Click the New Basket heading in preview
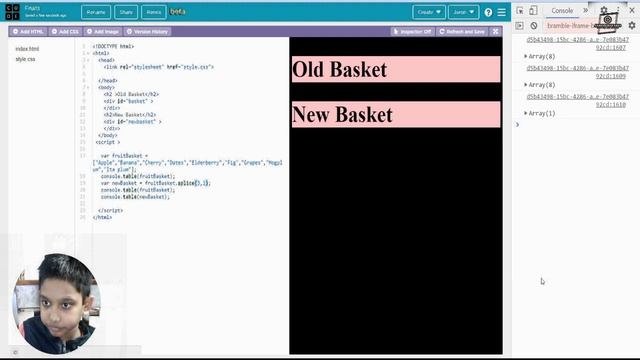 coord(396,115)
